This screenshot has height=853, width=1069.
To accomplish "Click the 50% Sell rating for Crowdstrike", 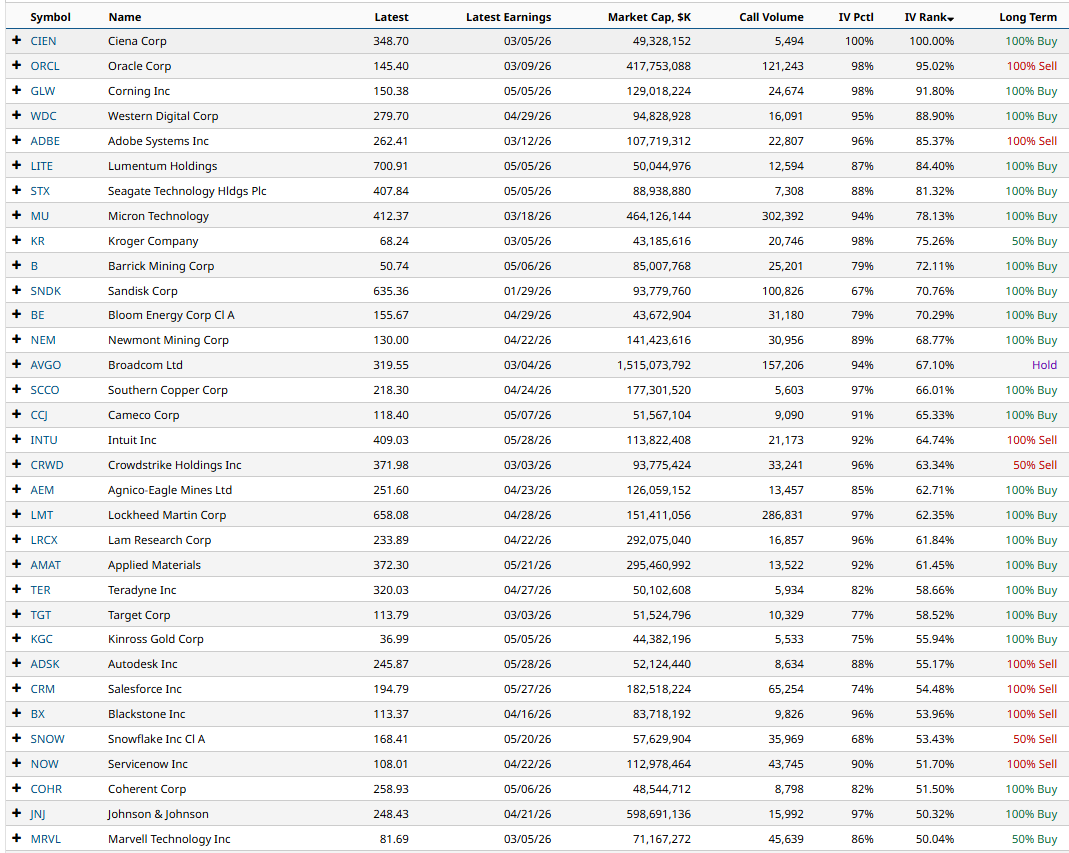I will [1035, 465].
